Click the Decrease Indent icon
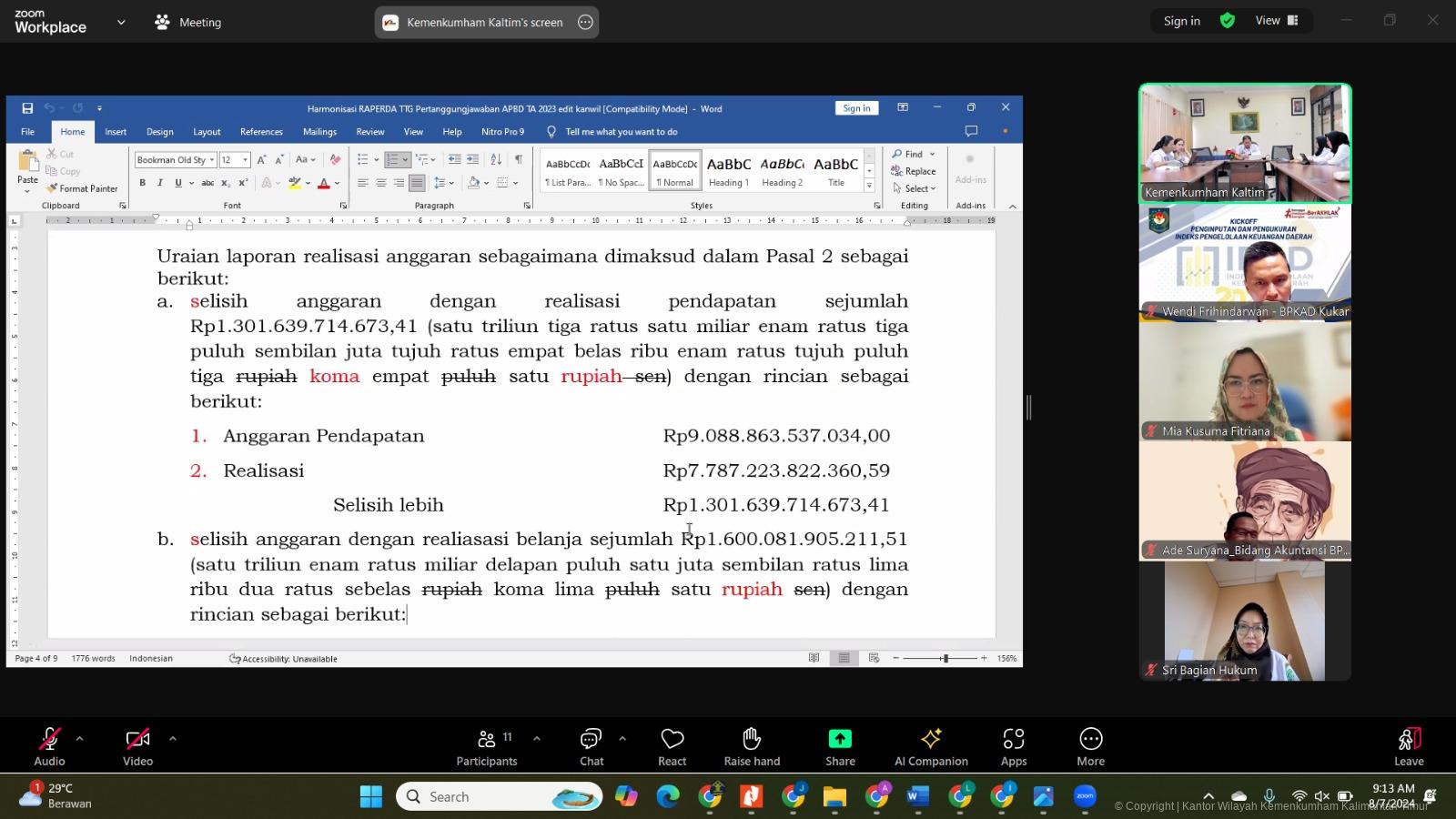The width and height of the screenshot is (1456, 819). click(x=454, y=159)
